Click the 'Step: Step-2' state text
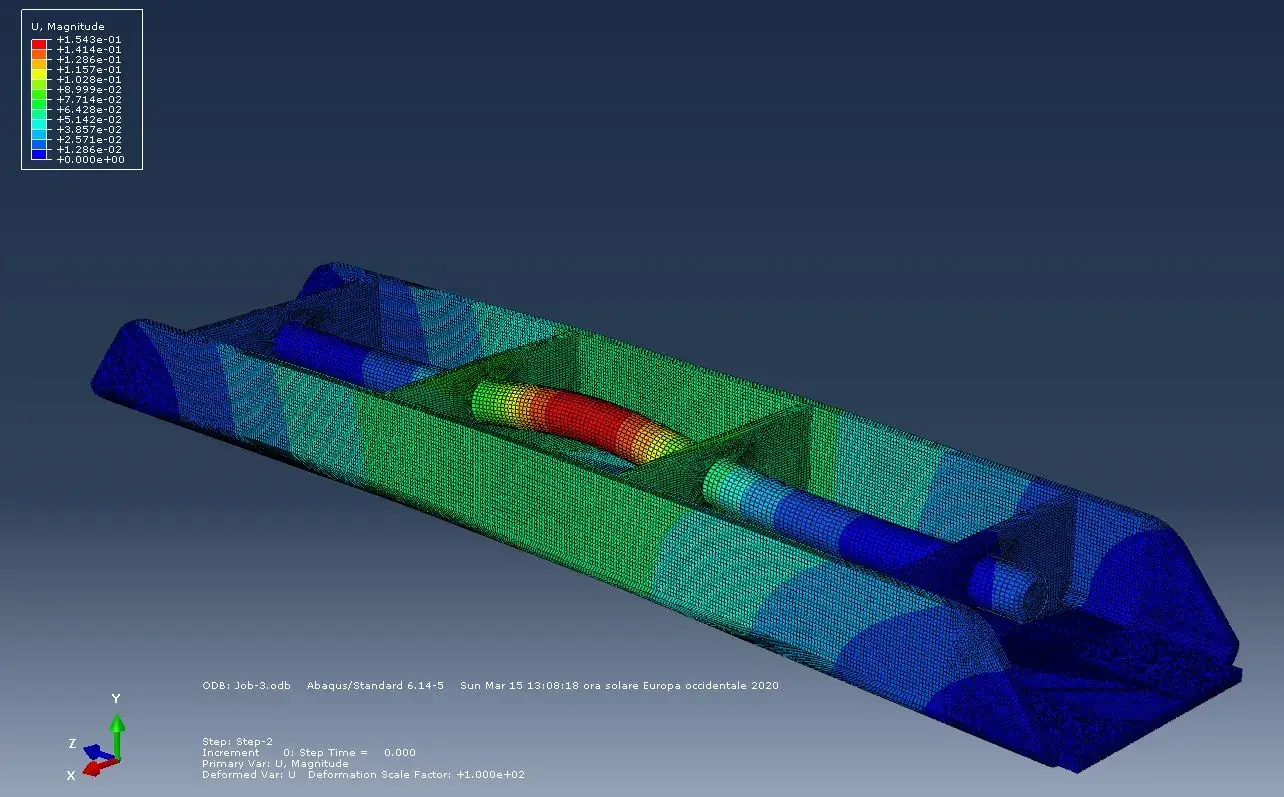The image size is (1284, 797). point(237,741)
